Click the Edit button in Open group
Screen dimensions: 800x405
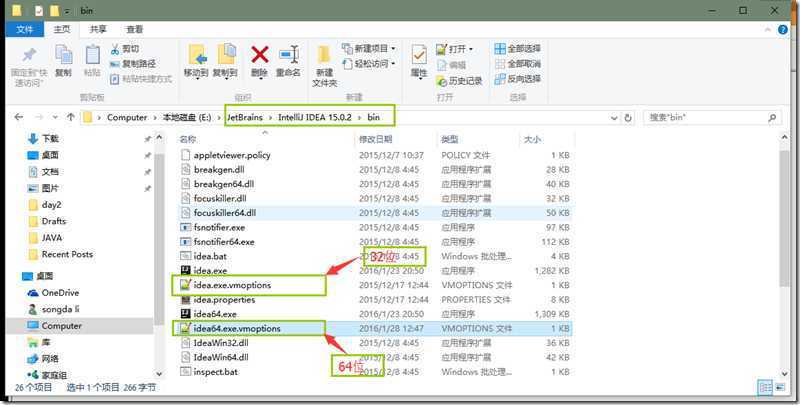click(451, 65)
